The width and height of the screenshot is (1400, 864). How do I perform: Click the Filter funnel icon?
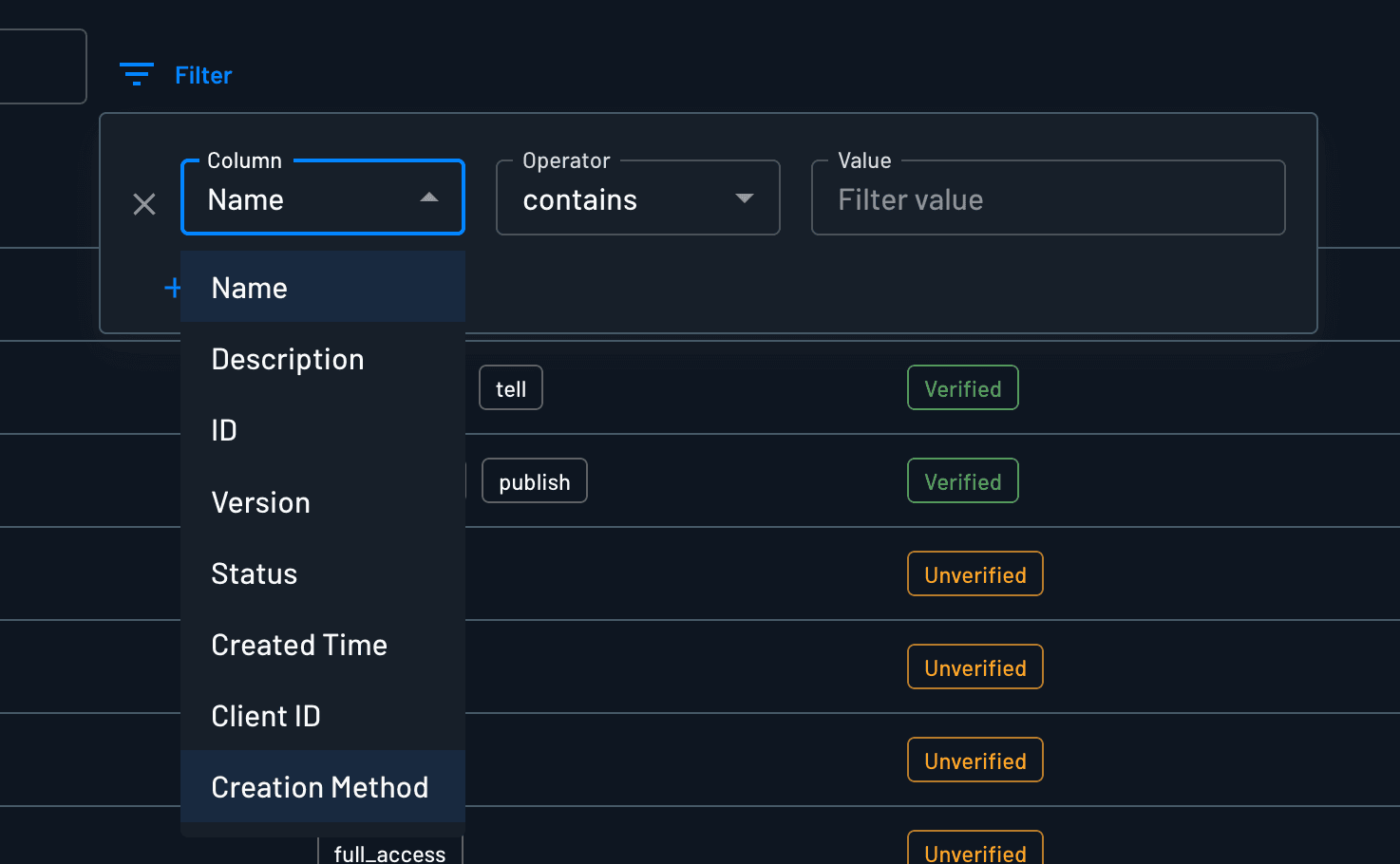(136, 74)
